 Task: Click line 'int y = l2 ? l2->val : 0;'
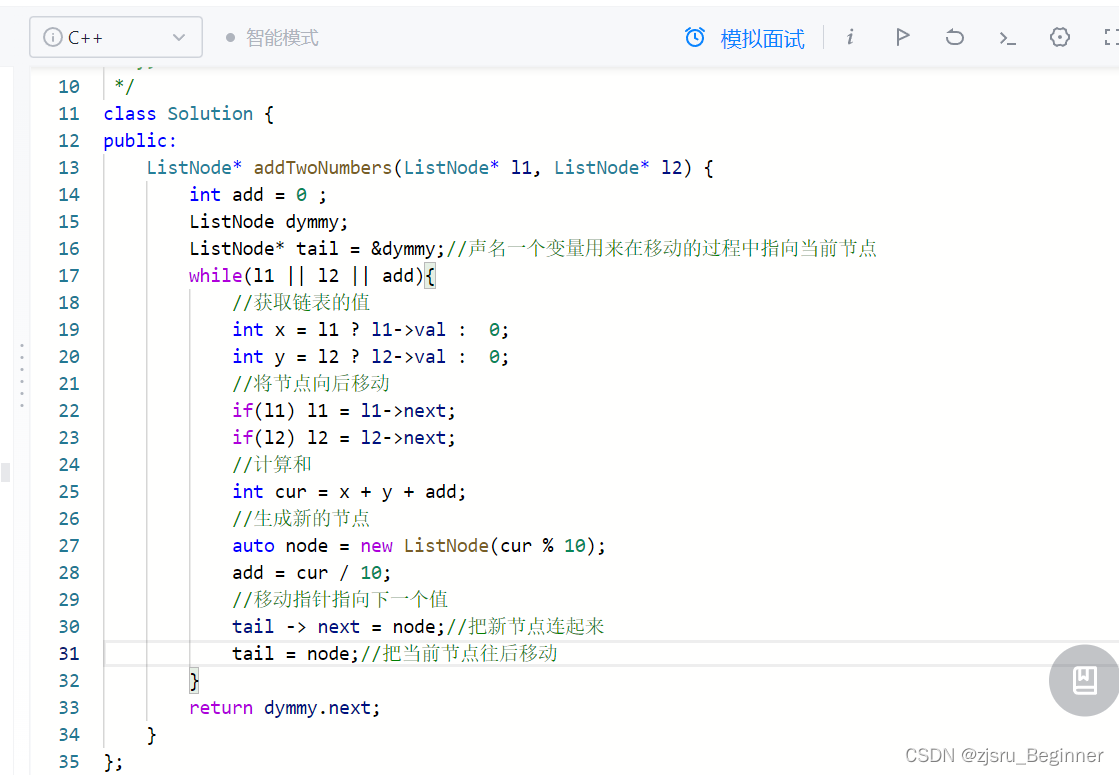point(370,357)
